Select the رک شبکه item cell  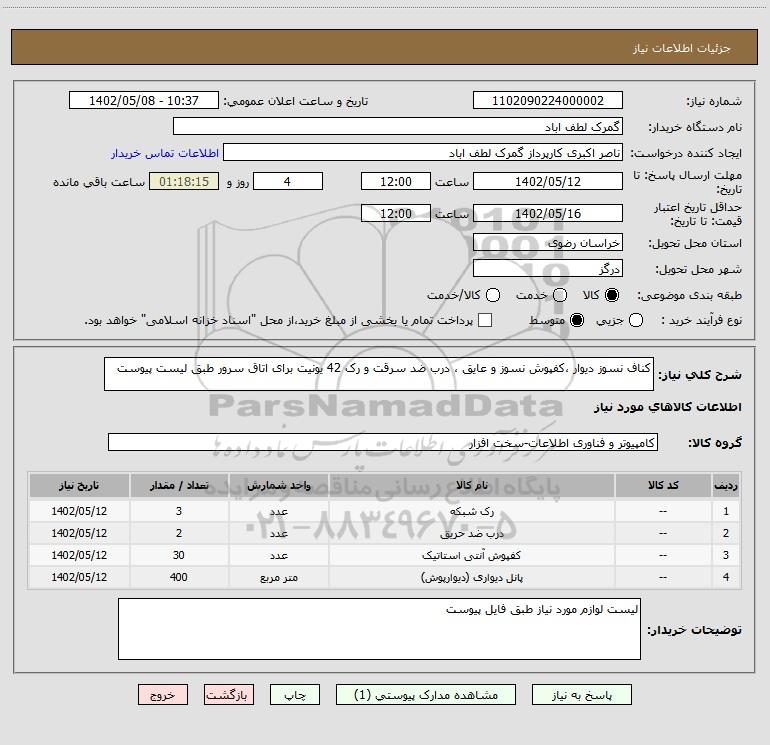471,511
